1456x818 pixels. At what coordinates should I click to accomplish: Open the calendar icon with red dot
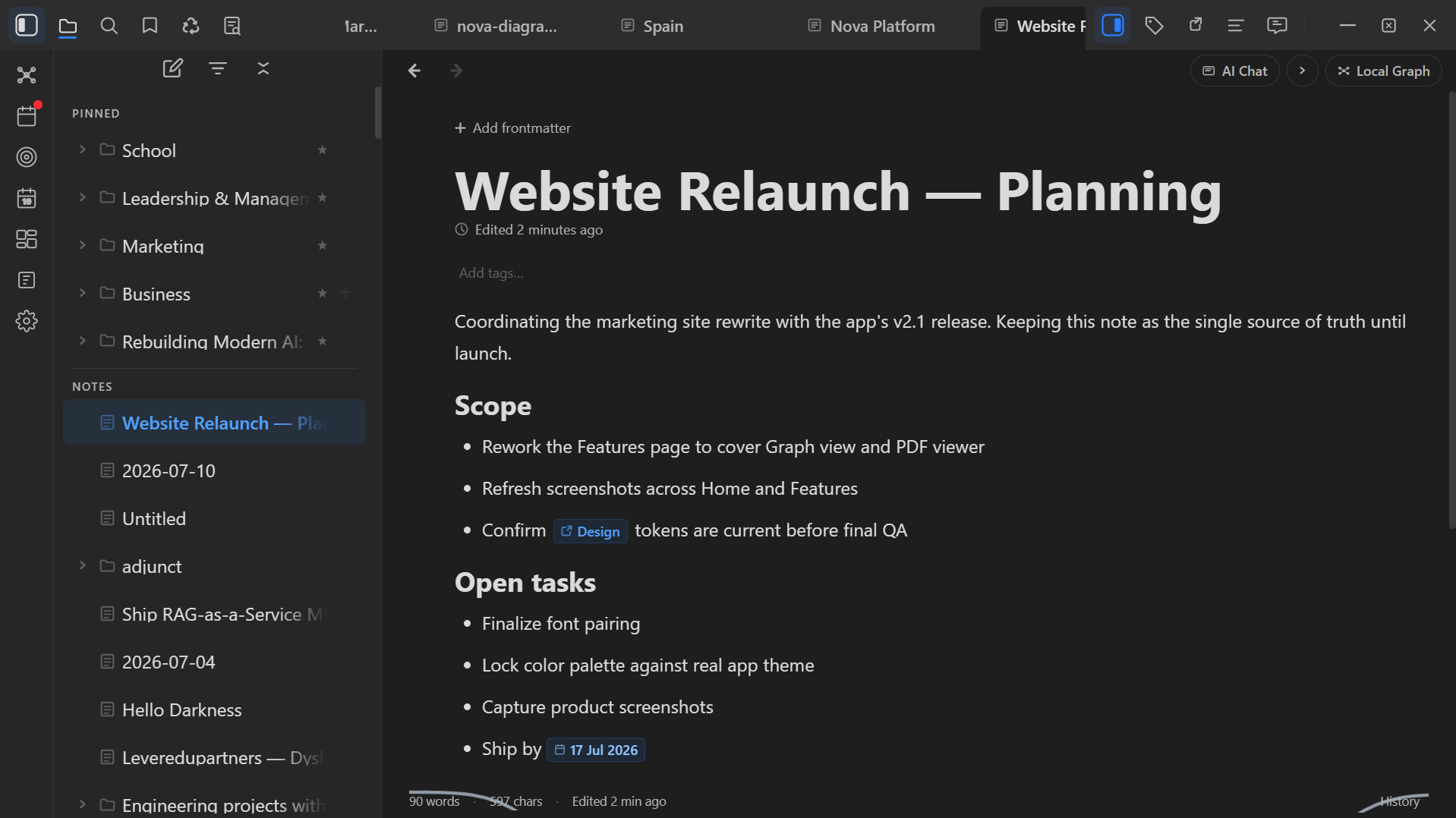27,116
